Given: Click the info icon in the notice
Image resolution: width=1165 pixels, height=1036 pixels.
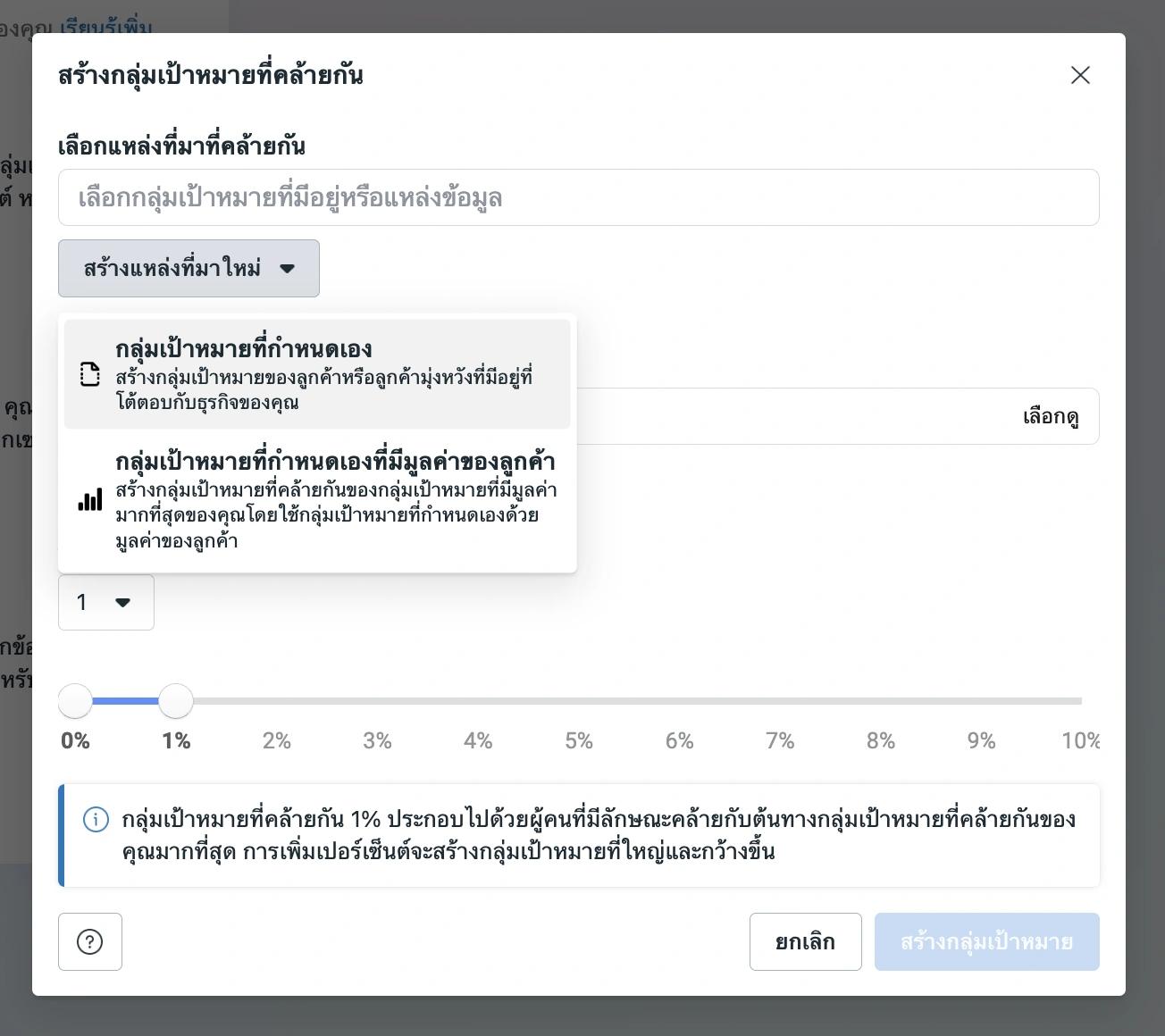Looking at the screenshot, I should (x=96, y=820).
